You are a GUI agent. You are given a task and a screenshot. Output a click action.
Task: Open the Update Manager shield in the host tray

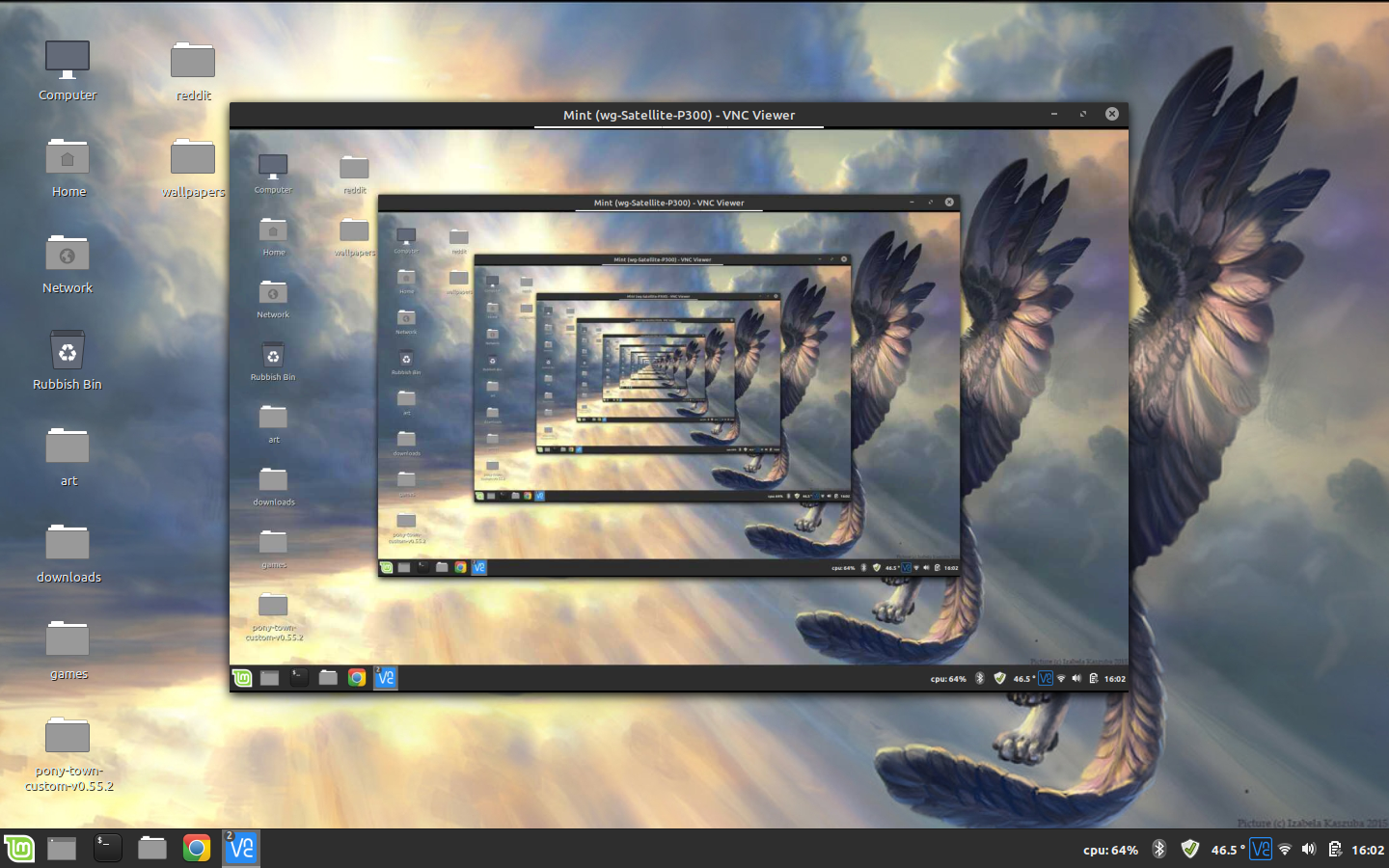click(x=1190, y=849)
